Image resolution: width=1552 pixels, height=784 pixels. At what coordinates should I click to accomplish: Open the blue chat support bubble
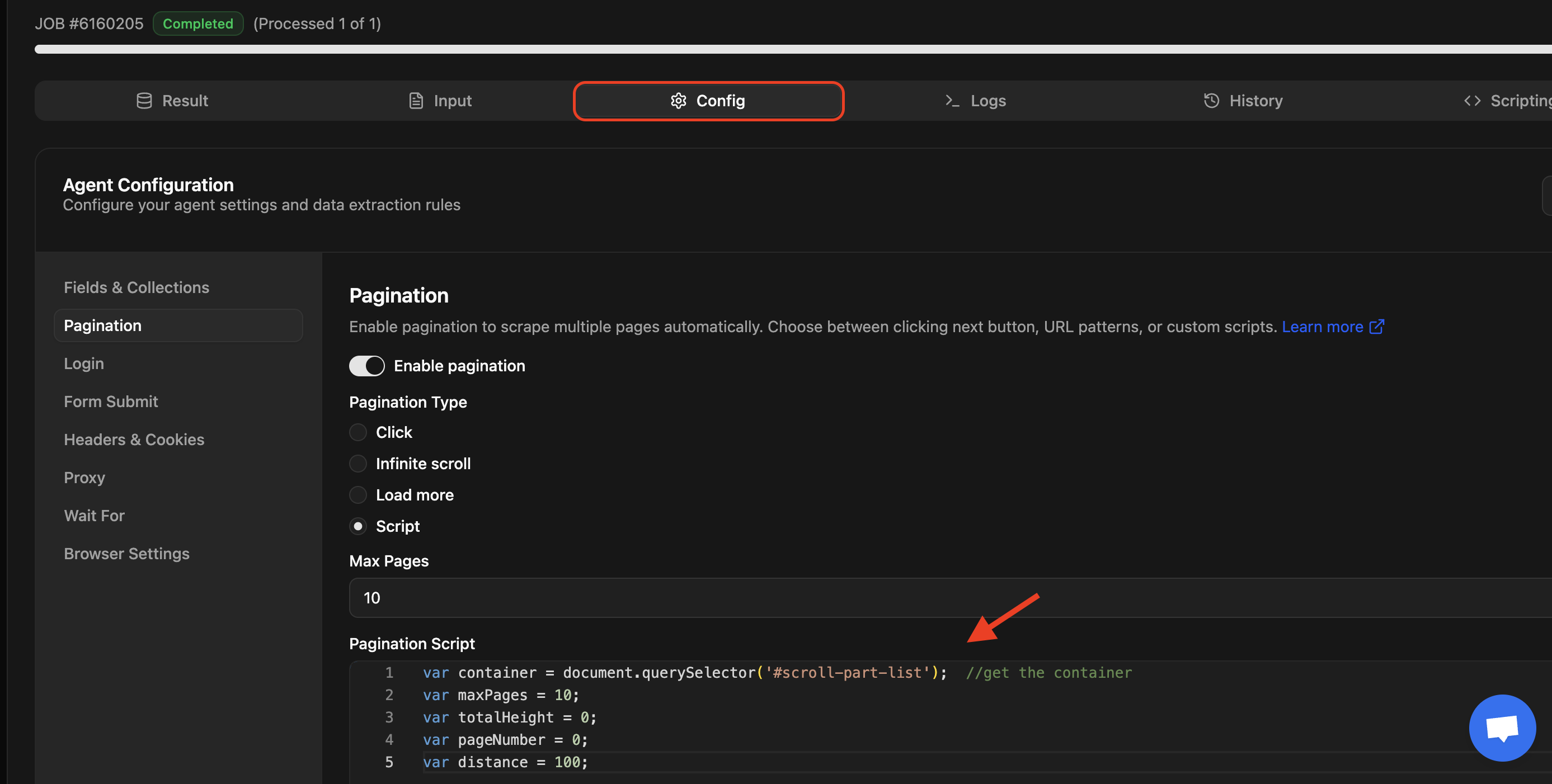[1502, 728]
